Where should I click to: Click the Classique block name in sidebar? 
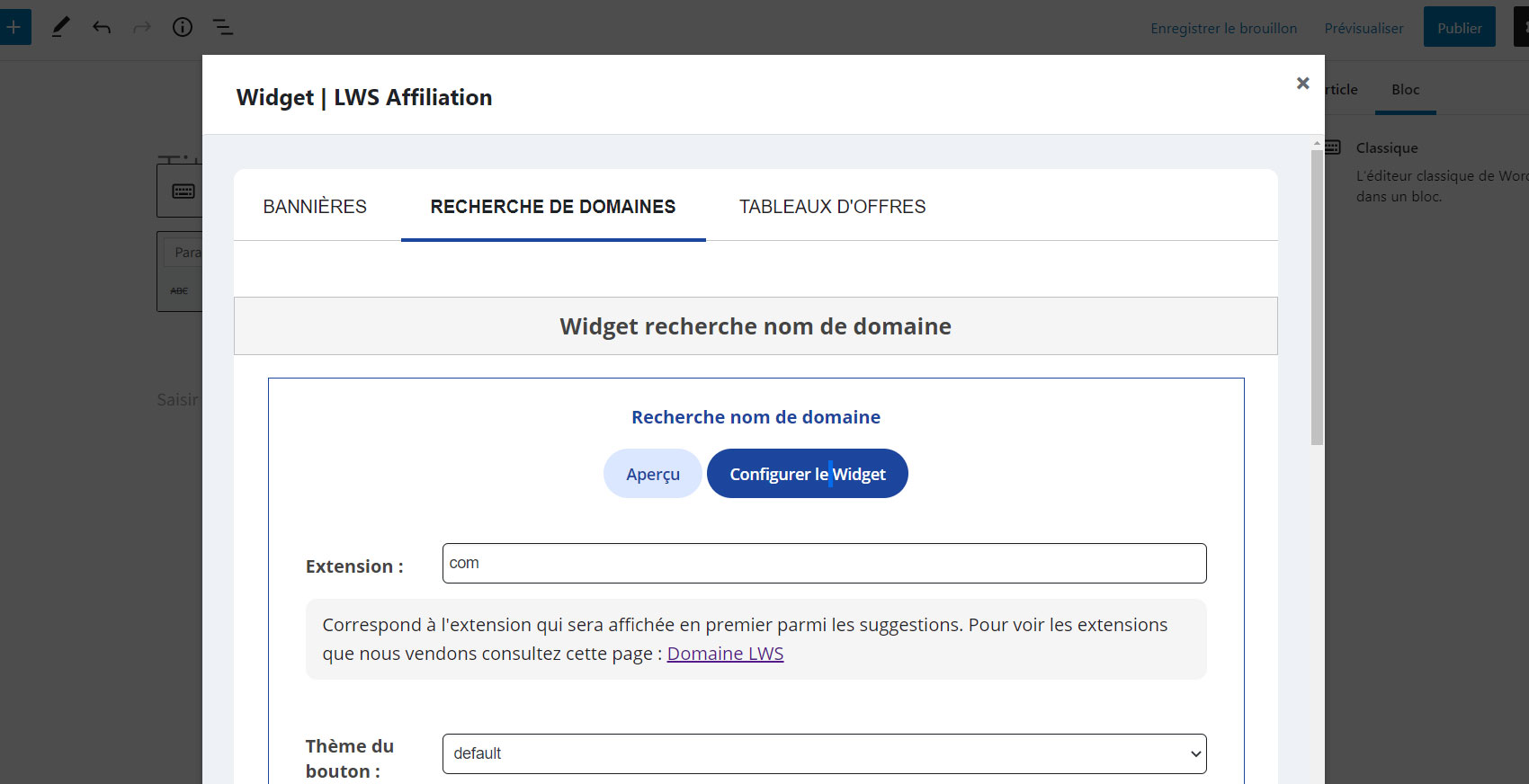pyautogui.click(x=1387, y=148)
